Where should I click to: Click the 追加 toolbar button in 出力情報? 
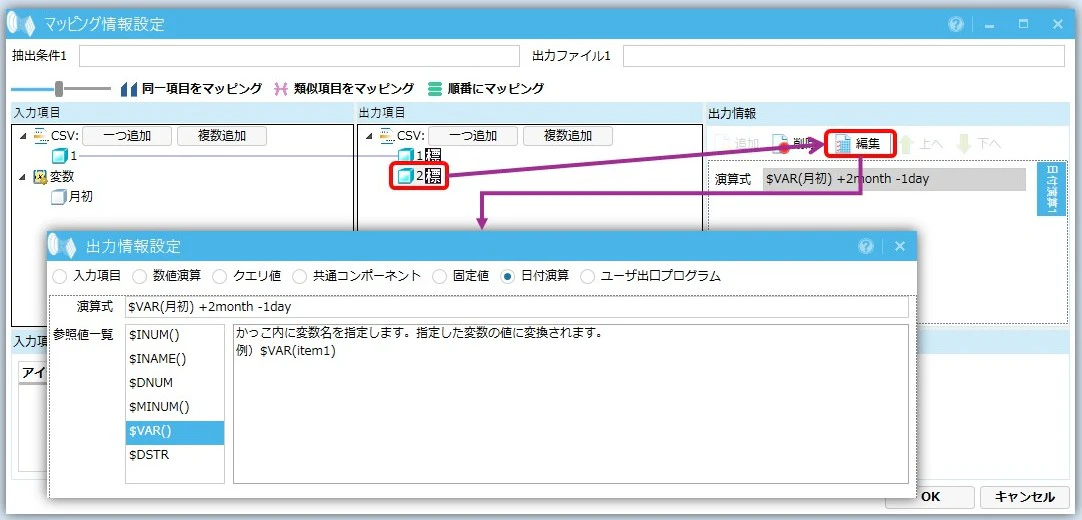(737, 144)
